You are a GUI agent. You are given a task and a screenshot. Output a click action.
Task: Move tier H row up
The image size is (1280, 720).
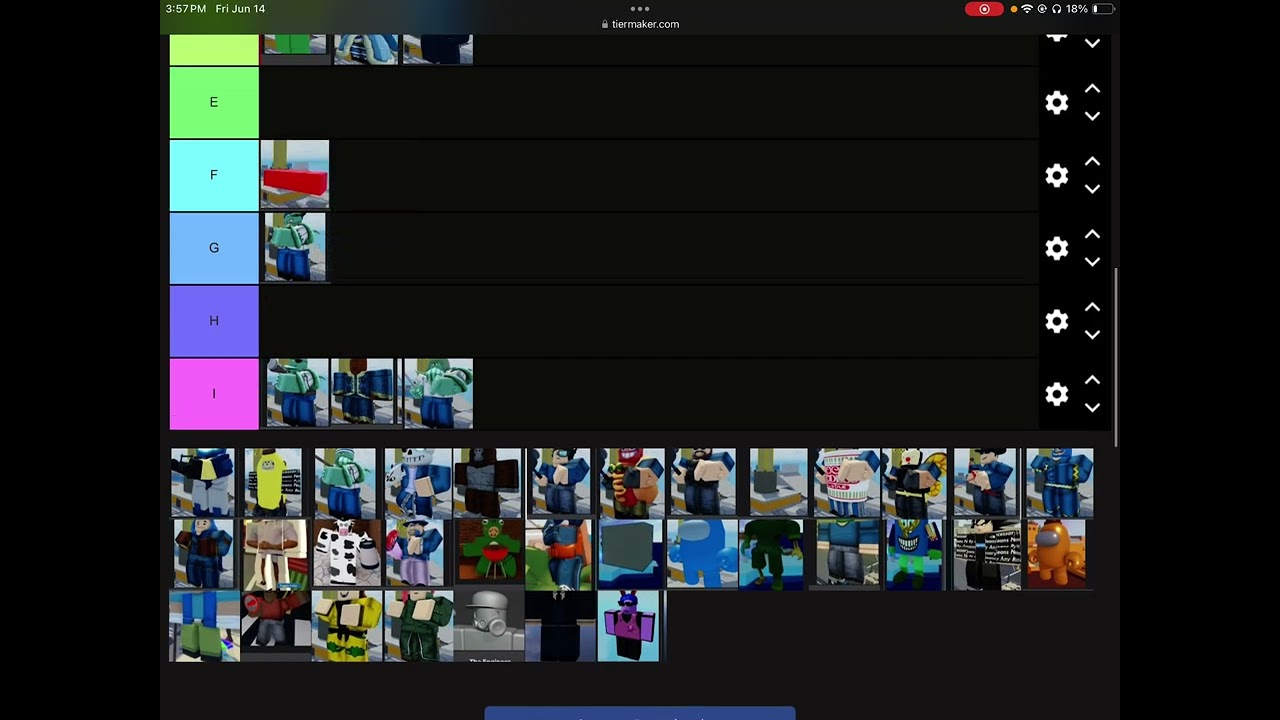(1092, 308)
